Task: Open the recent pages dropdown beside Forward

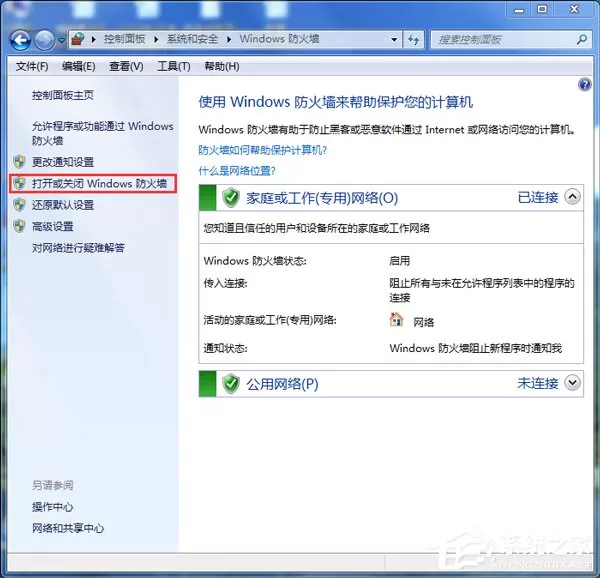Action: [x=61, y=40]
